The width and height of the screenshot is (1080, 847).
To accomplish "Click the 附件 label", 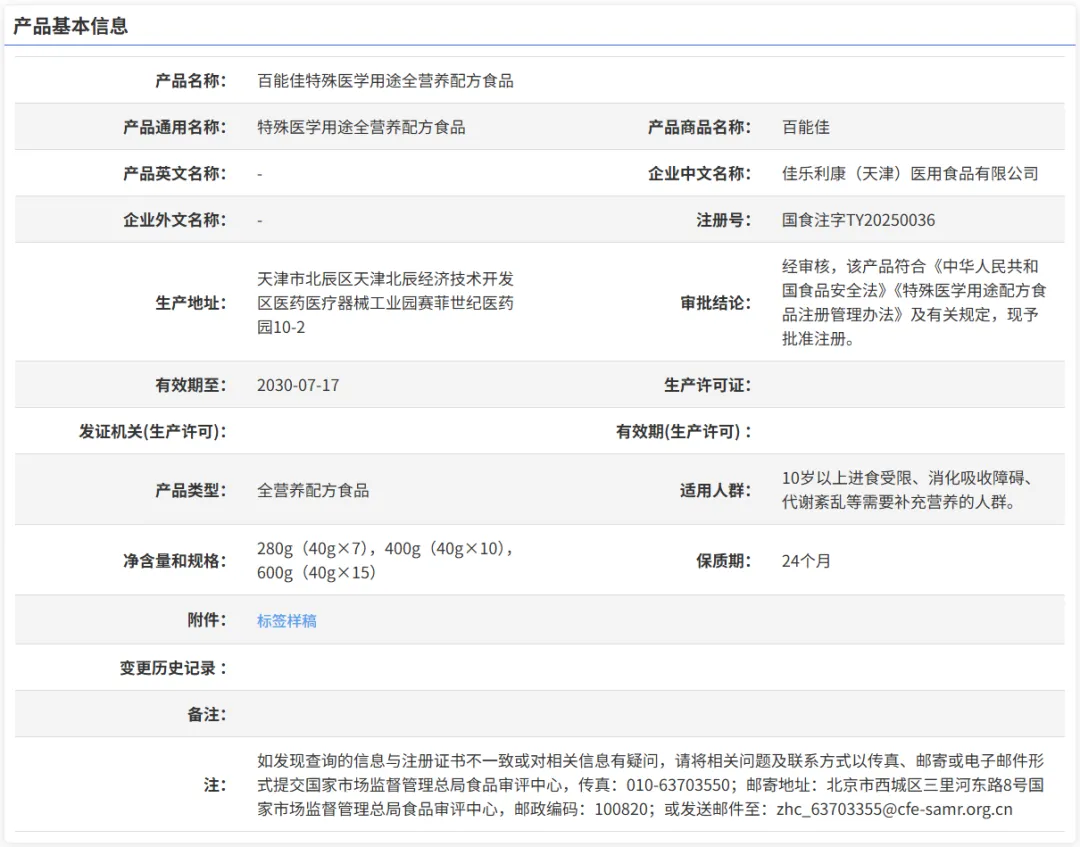I will [x=207, y=620].
